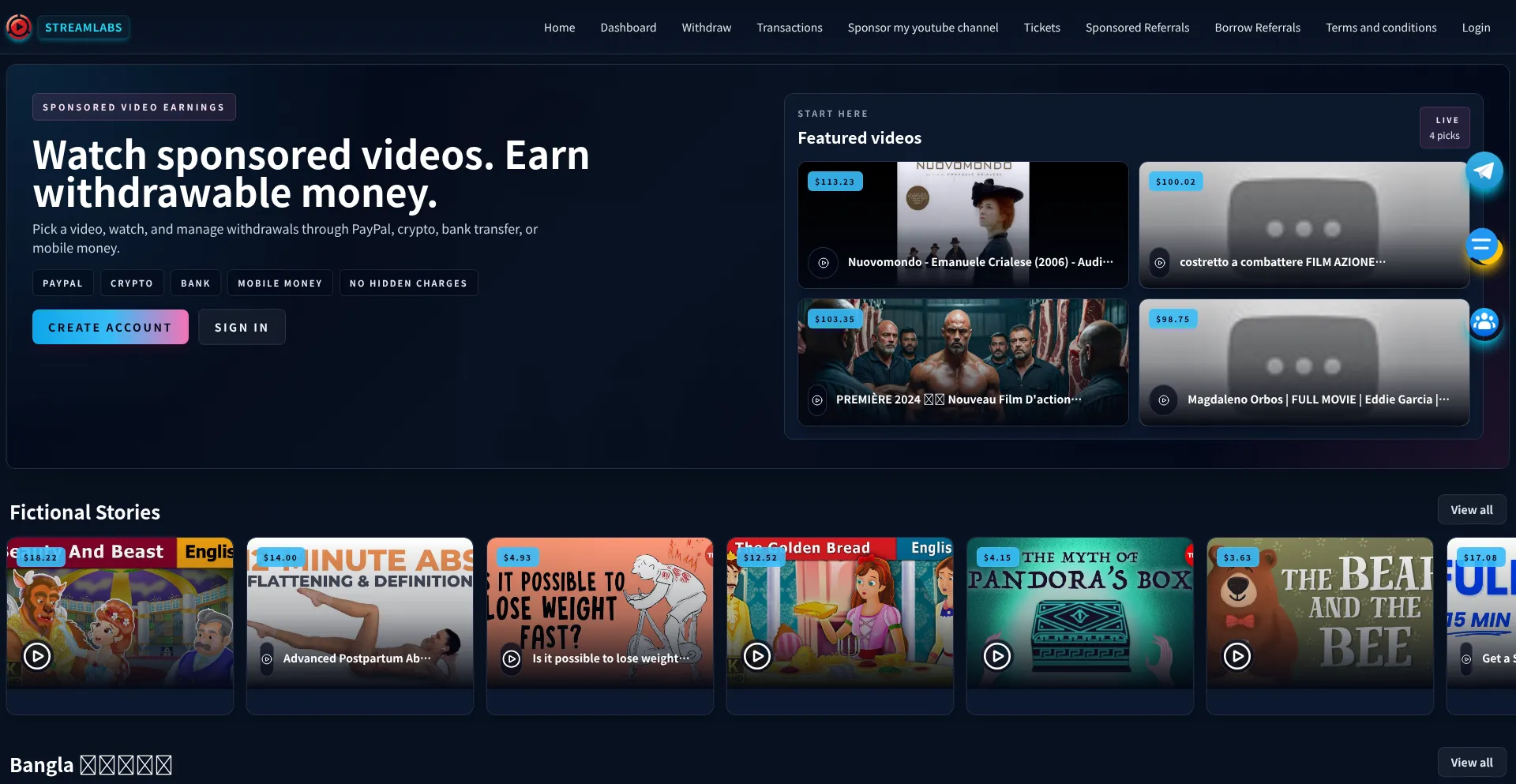Play The Golden Bread story
This screenshot has height=784, width=1516.
coord(757,655)
